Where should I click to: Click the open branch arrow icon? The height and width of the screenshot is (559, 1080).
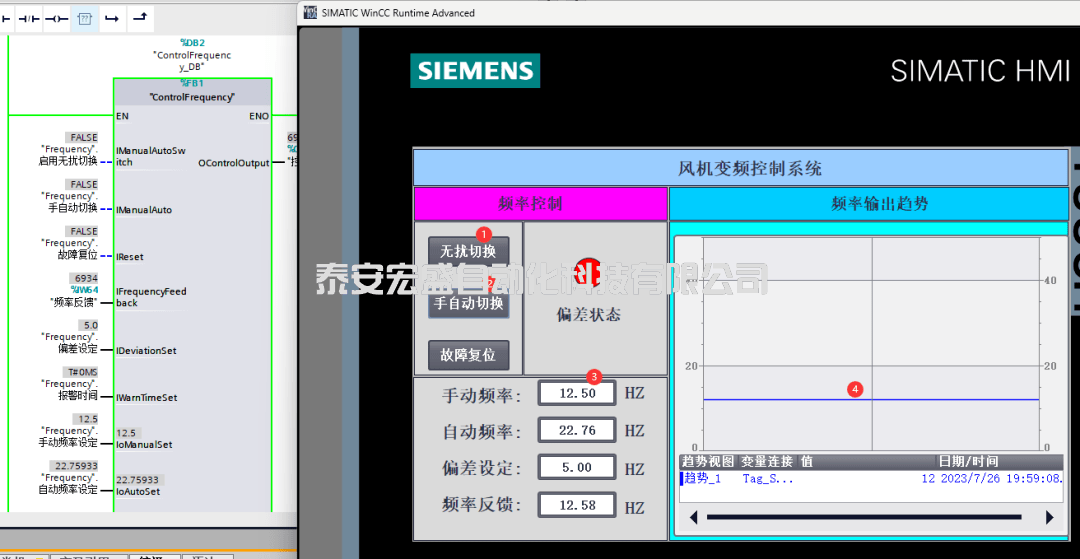pos(112,18)
